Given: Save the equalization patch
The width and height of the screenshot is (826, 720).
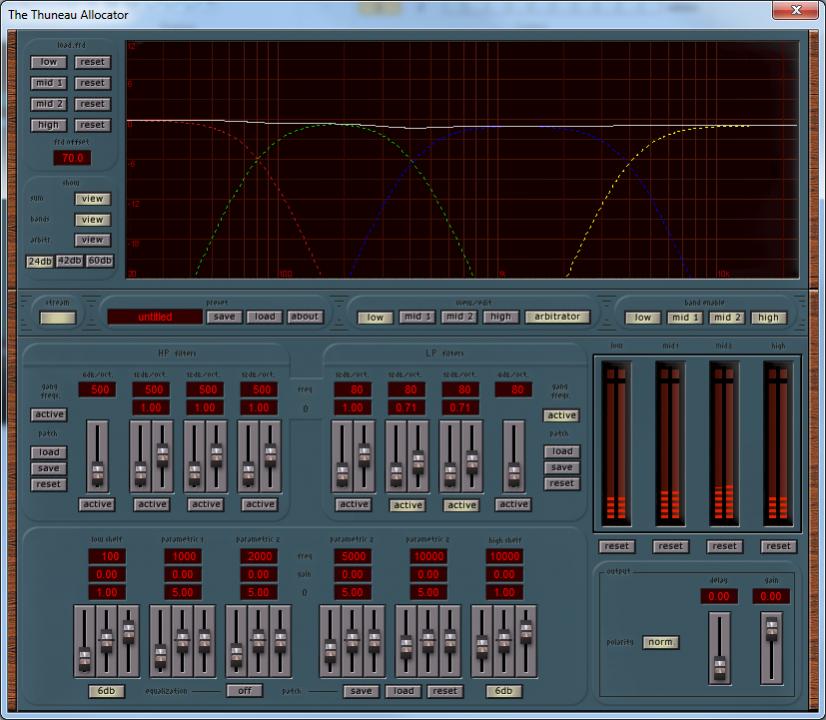Looking at the screenshot, I should click(x=361, y=691).
